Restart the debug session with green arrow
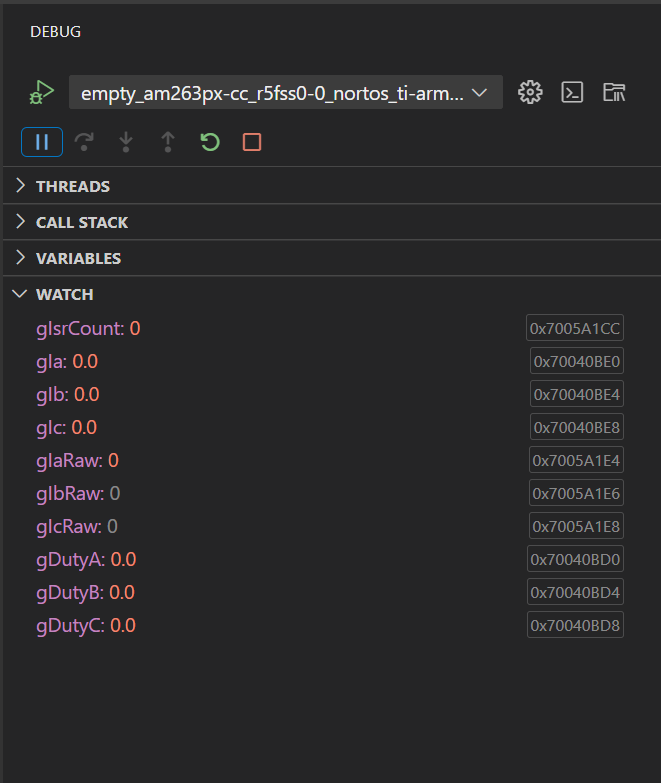This screenshot has height=783, width=661. [210, 142]
